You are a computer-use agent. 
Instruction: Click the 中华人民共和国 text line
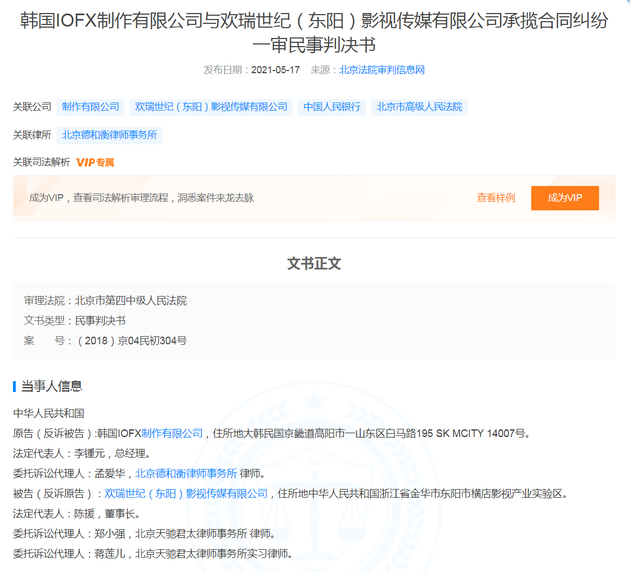click(49, 413)
